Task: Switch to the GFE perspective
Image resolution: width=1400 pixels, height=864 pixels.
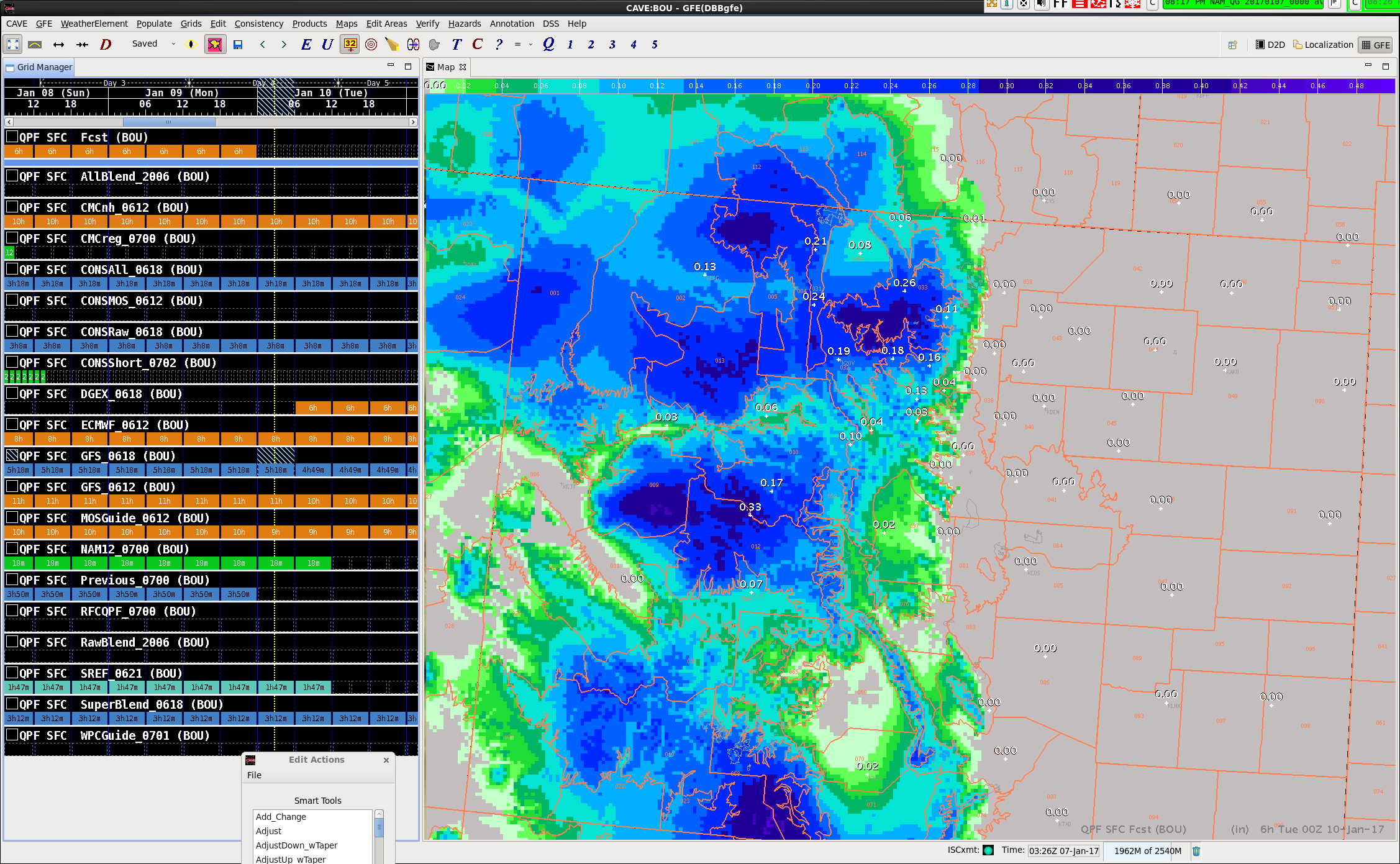Action: 1376,45
